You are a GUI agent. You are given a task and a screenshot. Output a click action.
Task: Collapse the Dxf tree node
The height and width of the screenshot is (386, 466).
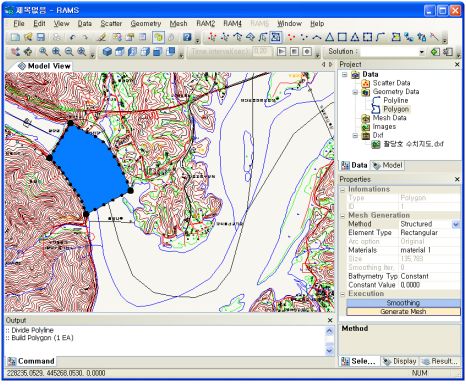tap(355, 136)
